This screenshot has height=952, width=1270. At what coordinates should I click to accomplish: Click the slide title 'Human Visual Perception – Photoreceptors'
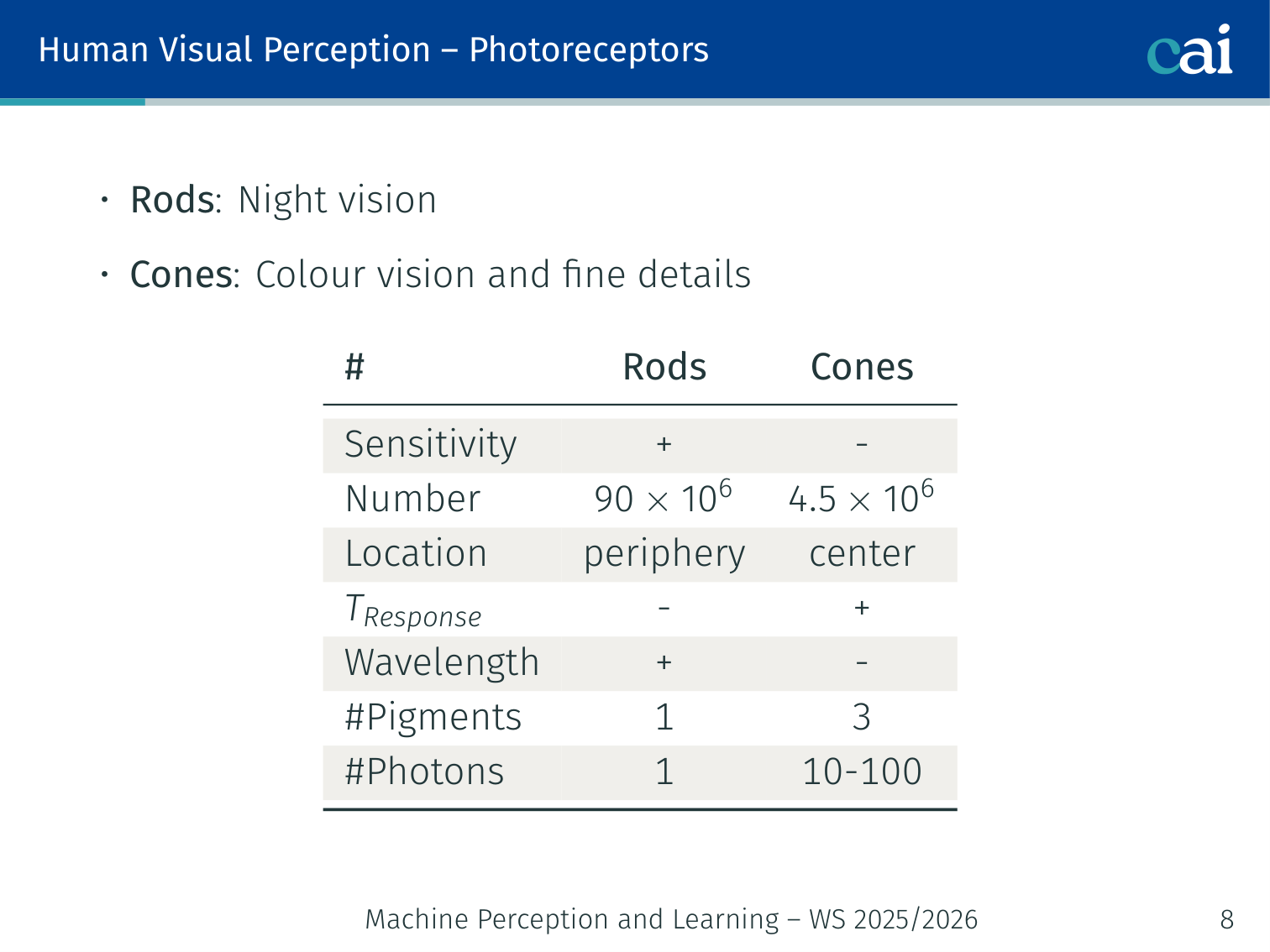(374, 50)
